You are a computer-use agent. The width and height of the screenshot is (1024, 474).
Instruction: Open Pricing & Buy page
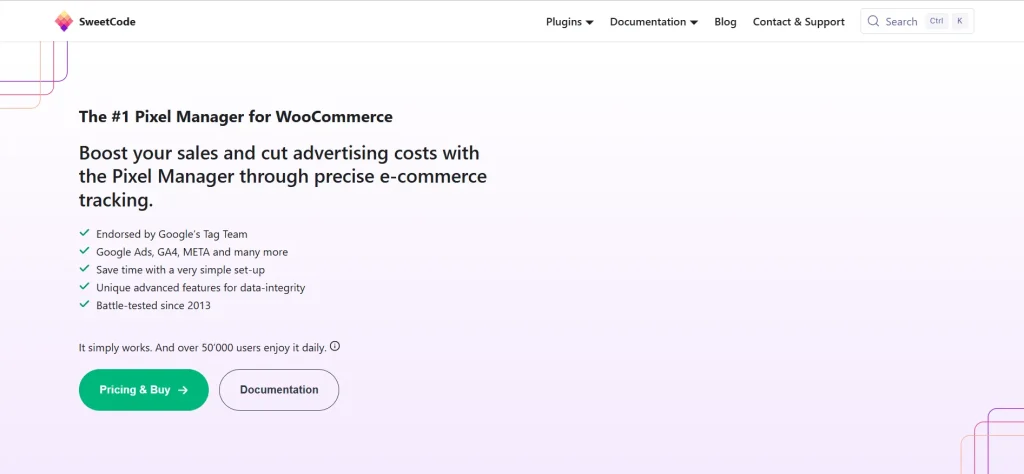pos(144,390)
